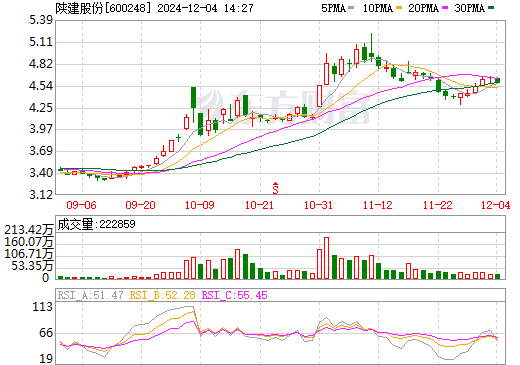This screenshot has height=365, width=520.
Task: Click the 3.12 price axis label
Action: point(41,195)
